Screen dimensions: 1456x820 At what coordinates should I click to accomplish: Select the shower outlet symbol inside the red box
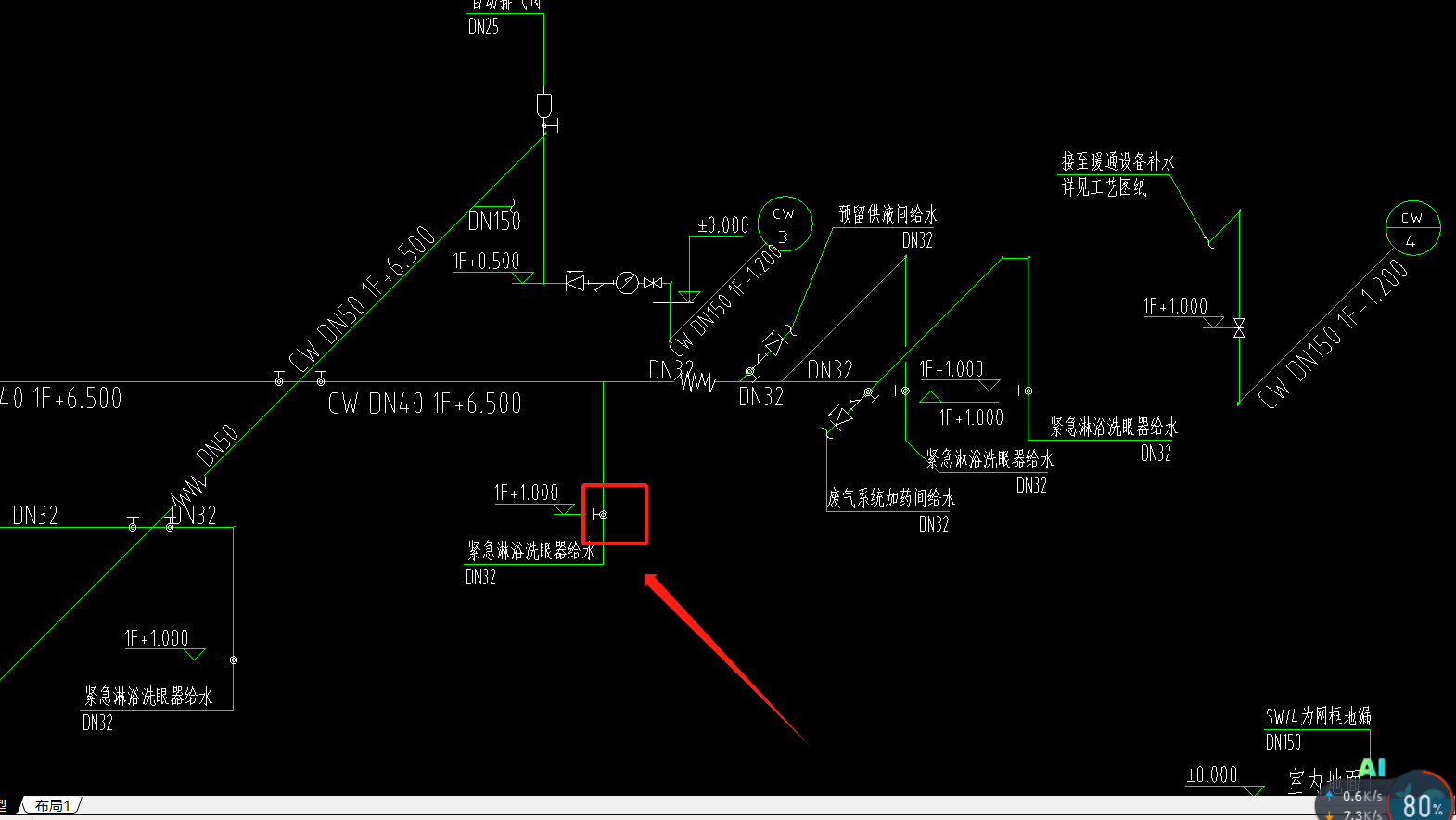point(600,514)
